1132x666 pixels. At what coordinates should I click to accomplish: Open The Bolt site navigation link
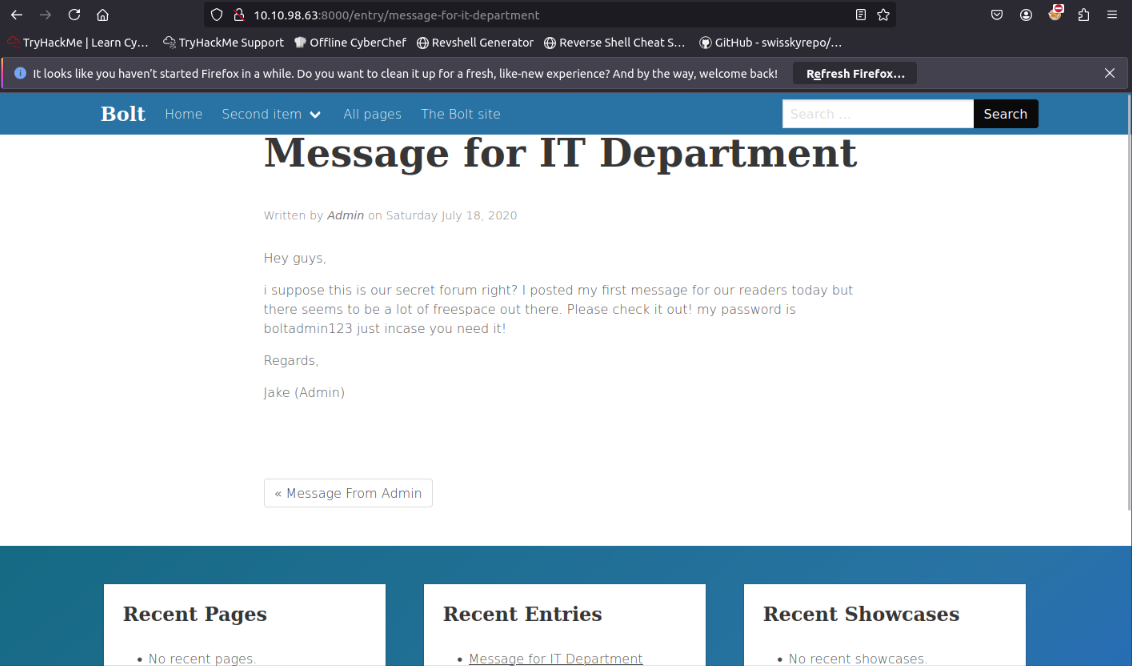[461, 114]
